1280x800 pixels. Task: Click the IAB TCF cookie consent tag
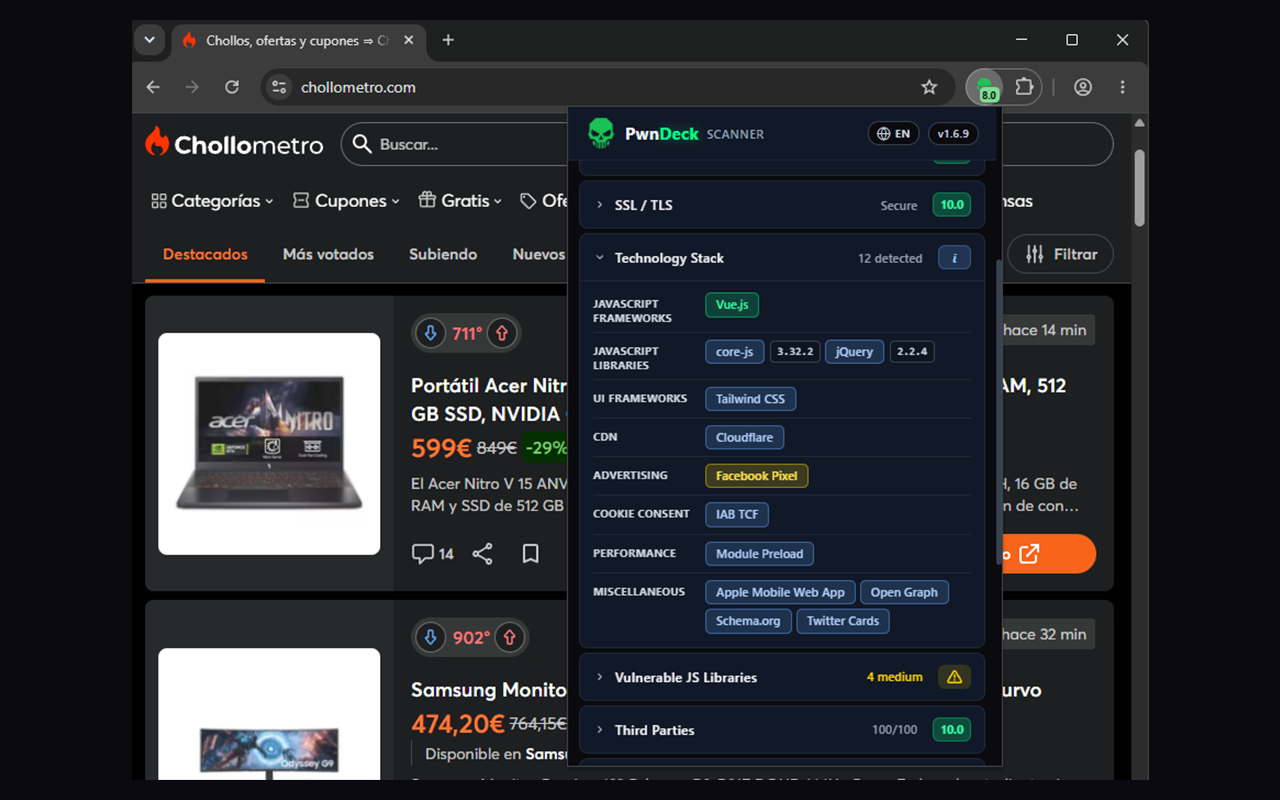coord(737,514)
